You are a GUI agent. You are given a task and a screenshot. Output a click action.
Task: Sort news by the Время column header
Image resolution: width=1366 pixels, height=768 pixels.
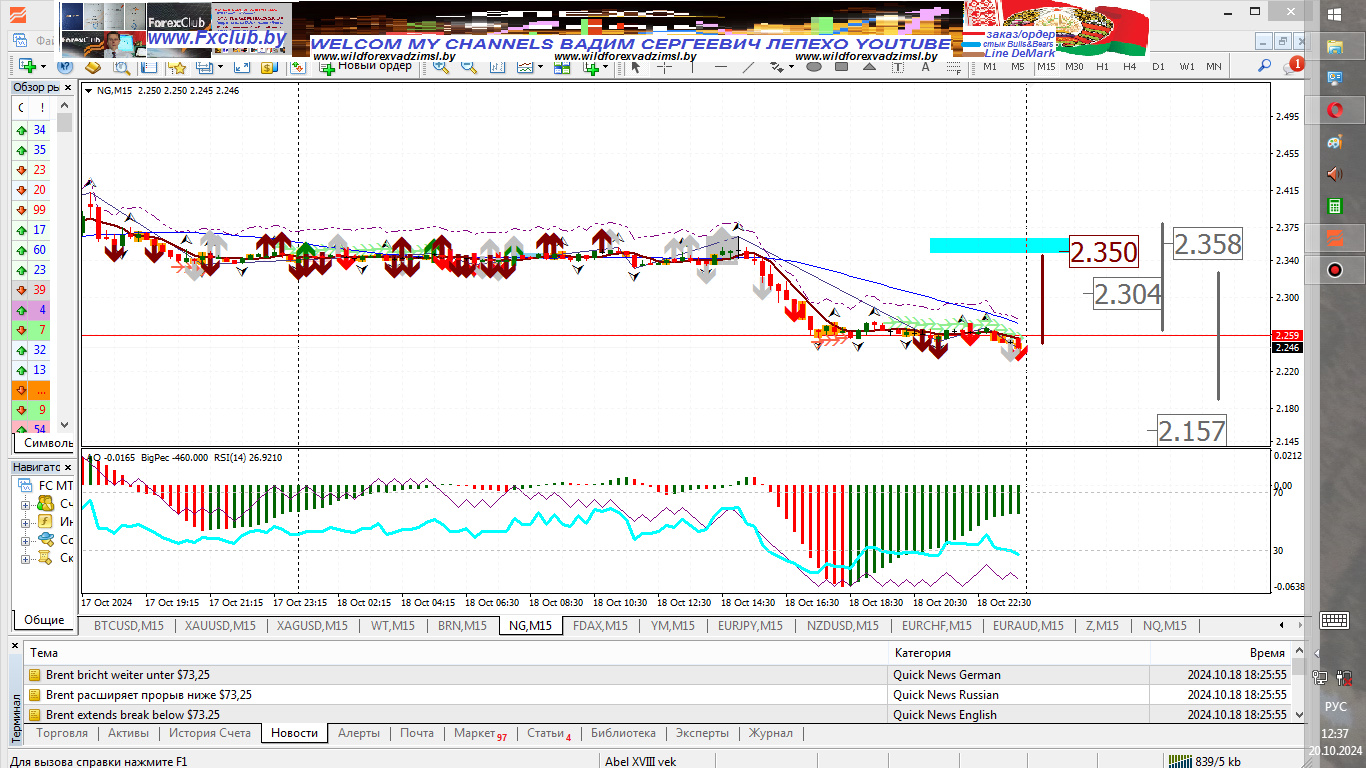[1220, 653]
